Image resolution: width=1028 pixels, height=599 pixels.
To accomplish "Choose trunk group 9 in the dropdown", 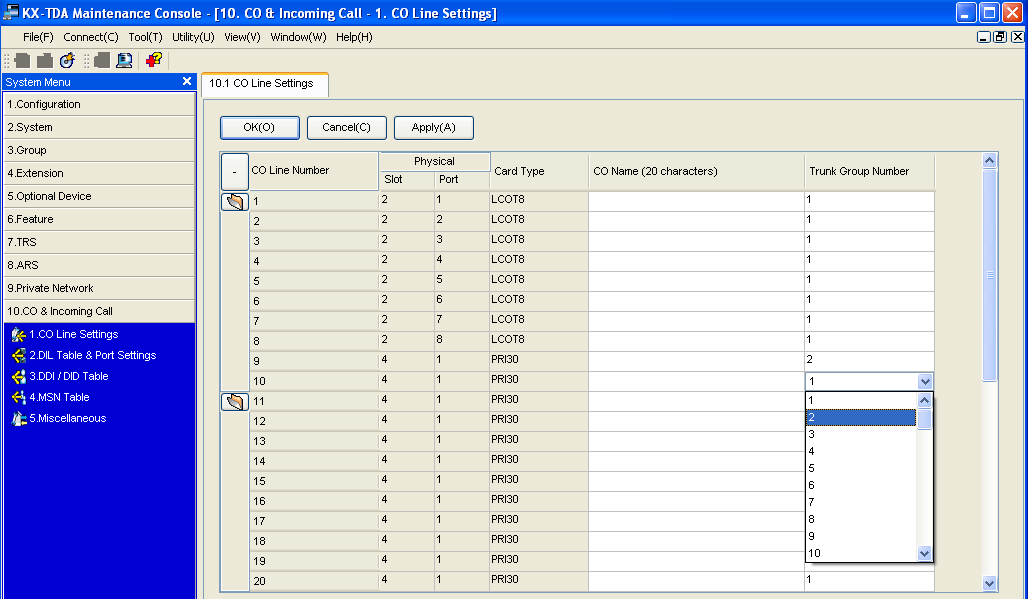I will click(x=860, y=536).
